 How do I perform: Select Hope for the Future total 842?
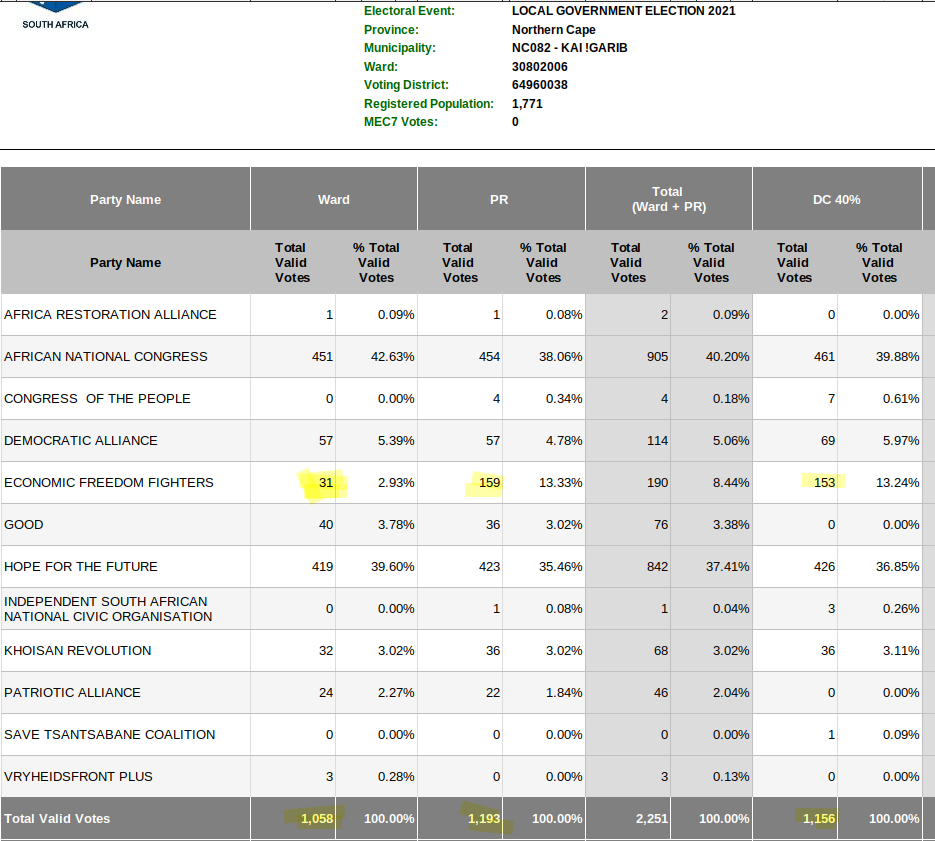tap(658, 566)
